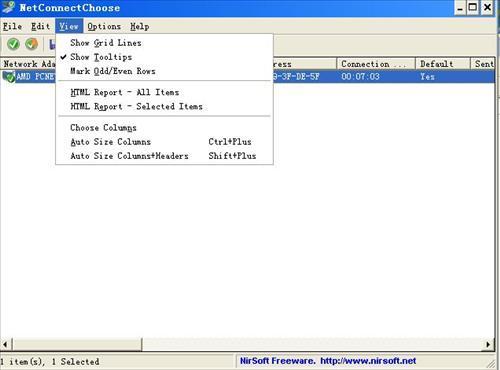
Task: Click the horizontal scrollbar left arrow
Action: point(6,344)
